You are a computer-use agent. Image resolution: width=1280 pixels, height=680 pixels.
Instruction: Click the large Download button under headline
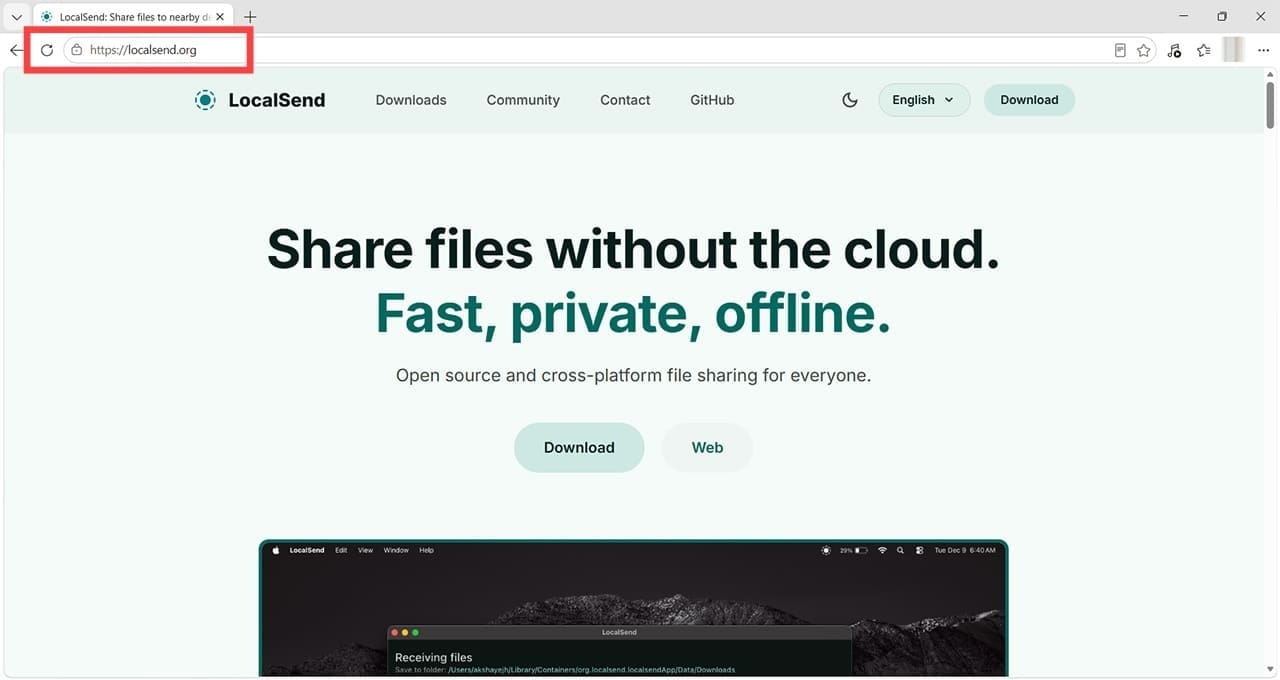[579, 448]
